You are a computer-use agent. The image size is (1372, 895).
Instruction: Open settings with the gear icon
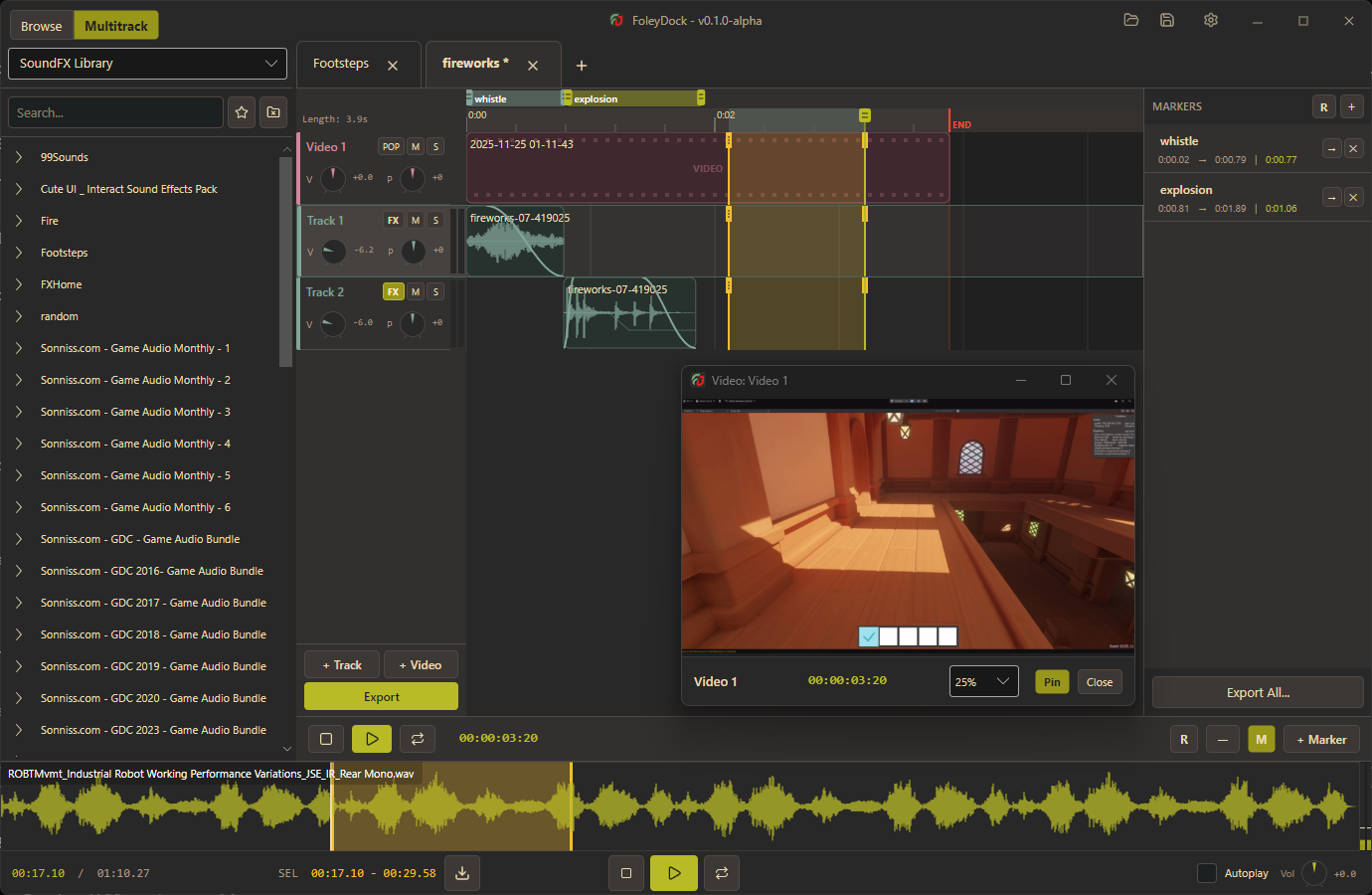[1210, 20]
